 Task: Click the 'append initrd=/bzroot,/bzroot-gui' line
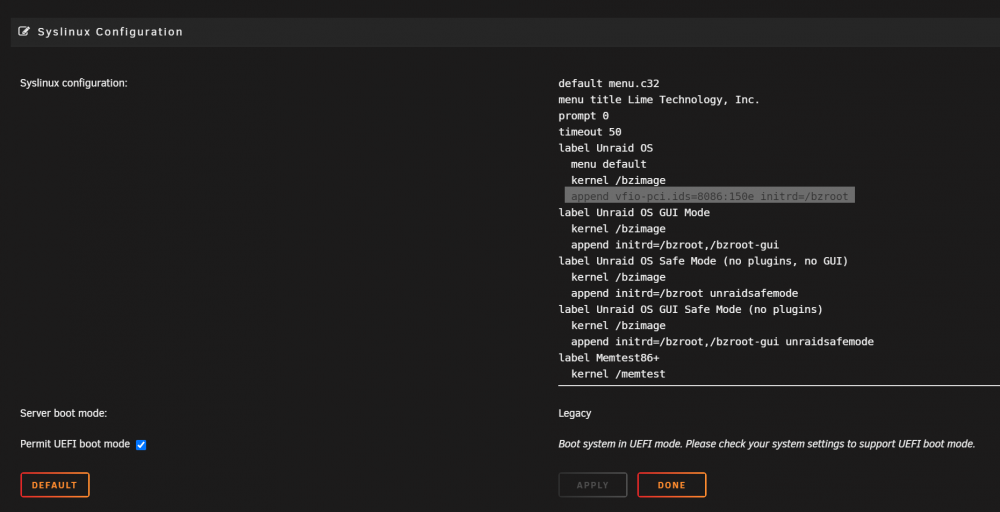(x=675, y=244)
